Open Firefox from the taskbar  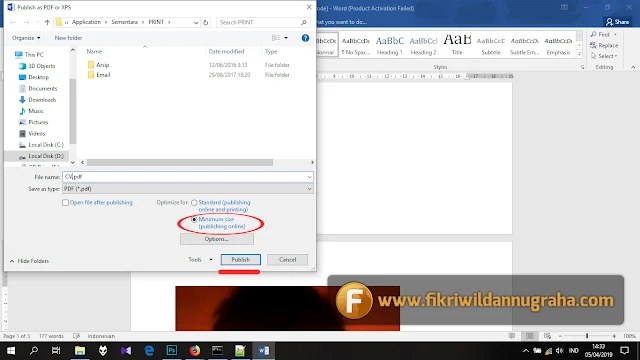click(x=195, y=351)
